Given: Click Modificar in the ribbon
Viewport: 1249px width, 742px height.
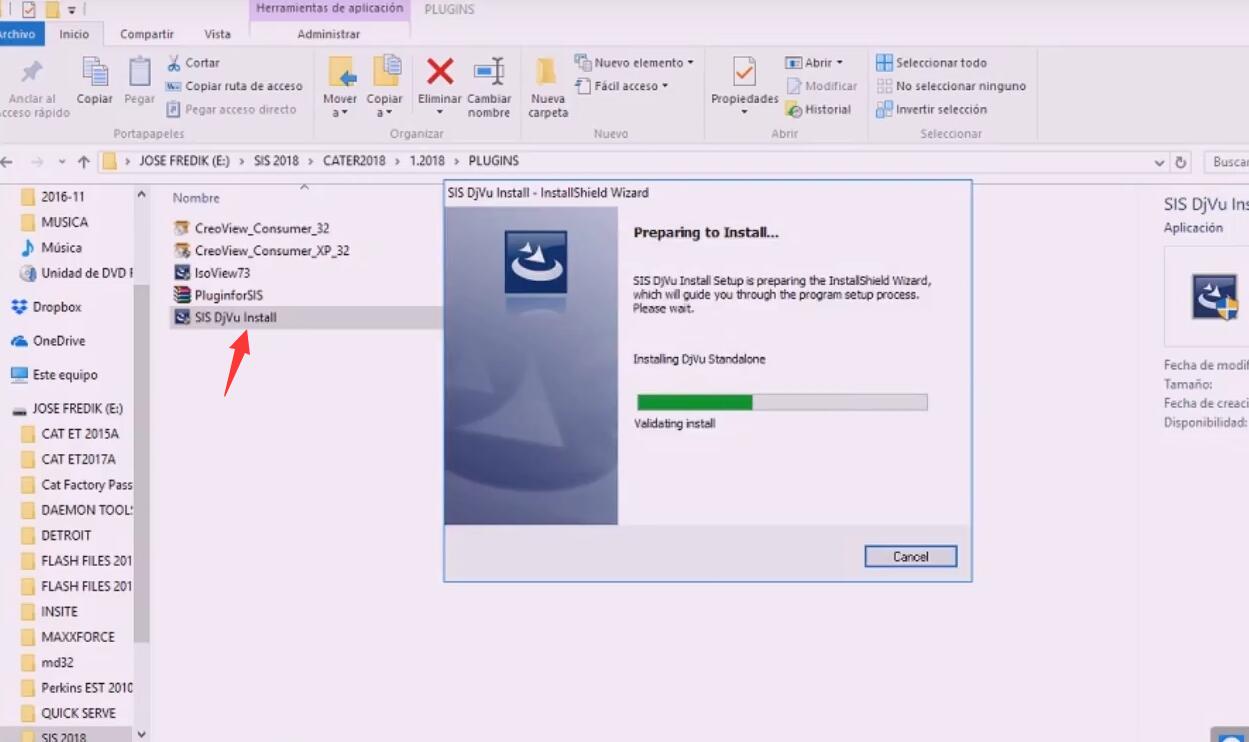Looking at the screenshot, I should 822,86.
